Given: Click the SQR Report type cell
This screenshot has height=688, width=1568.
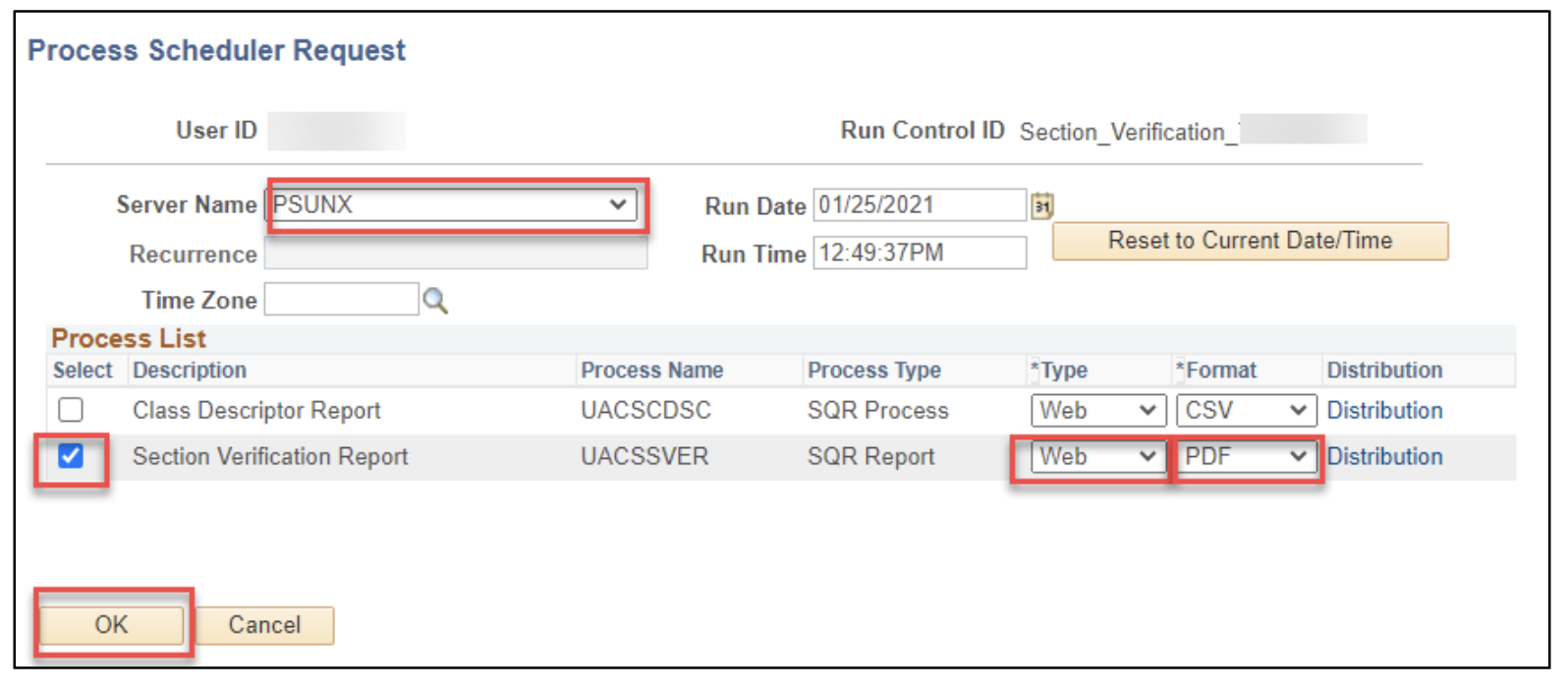Looking at the screenshot, I should pyautogui.click(x=871, y=457).
